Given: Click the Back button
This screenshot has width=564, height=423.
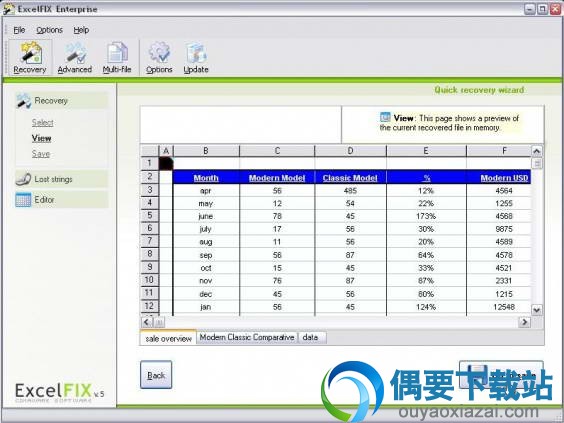Looking at the screenshot, I should point(156,375).
